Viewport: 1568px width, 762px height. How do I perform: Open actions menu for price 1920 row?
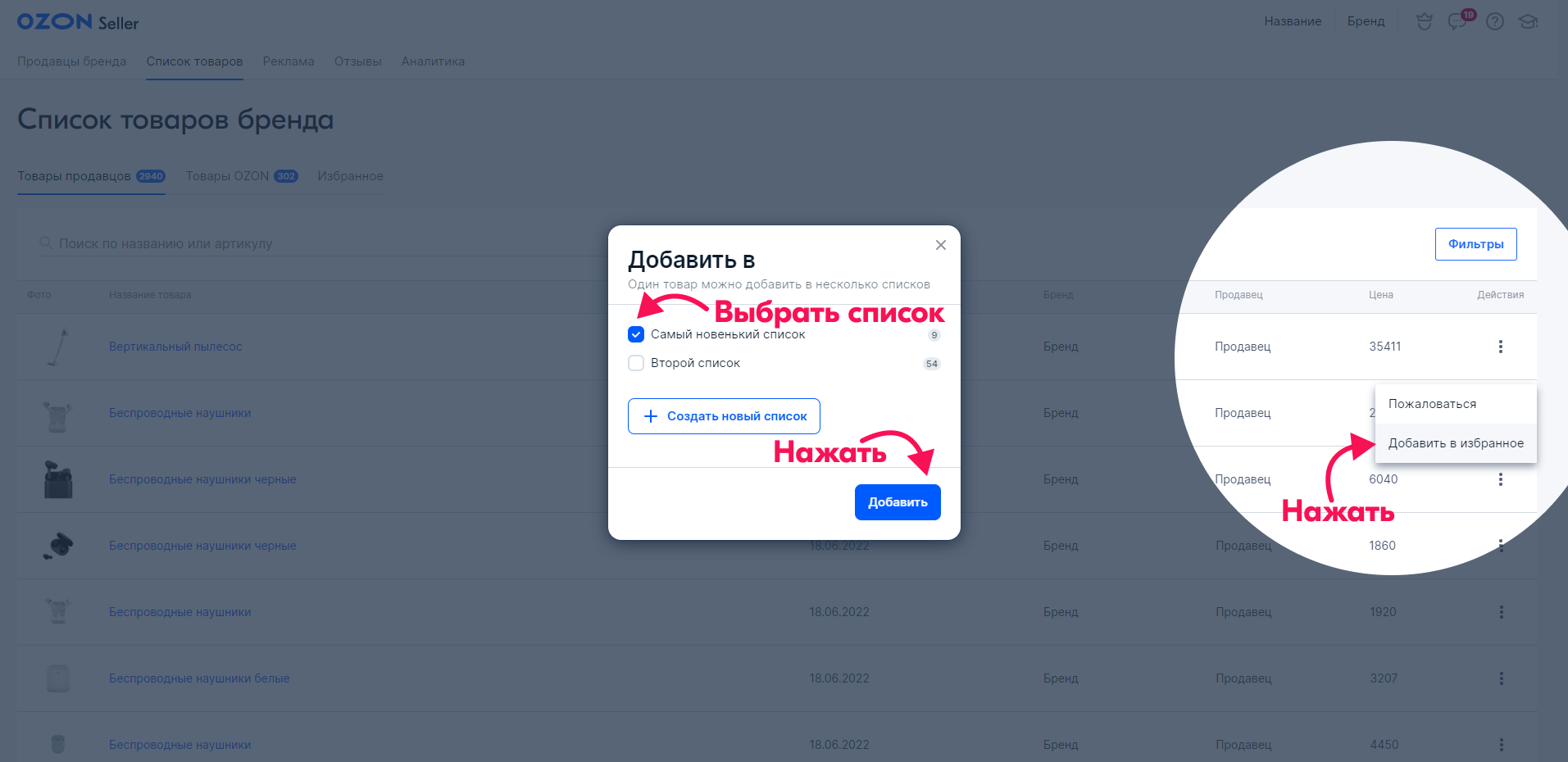[x=1501, y=612]
